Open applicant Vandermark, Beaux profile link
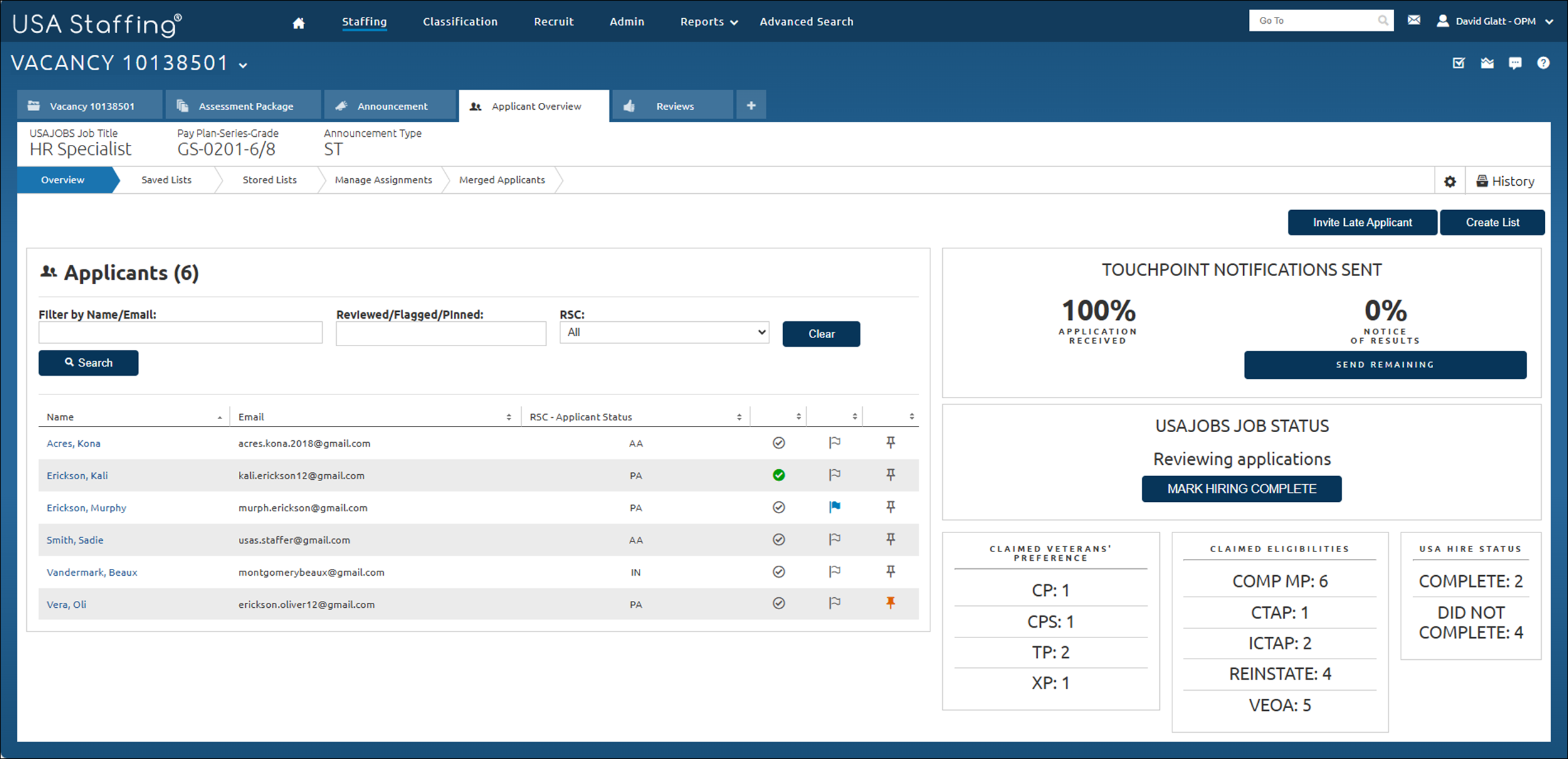Image resolution: width=1568 pixels, height=759 pixels. [92, 572]
